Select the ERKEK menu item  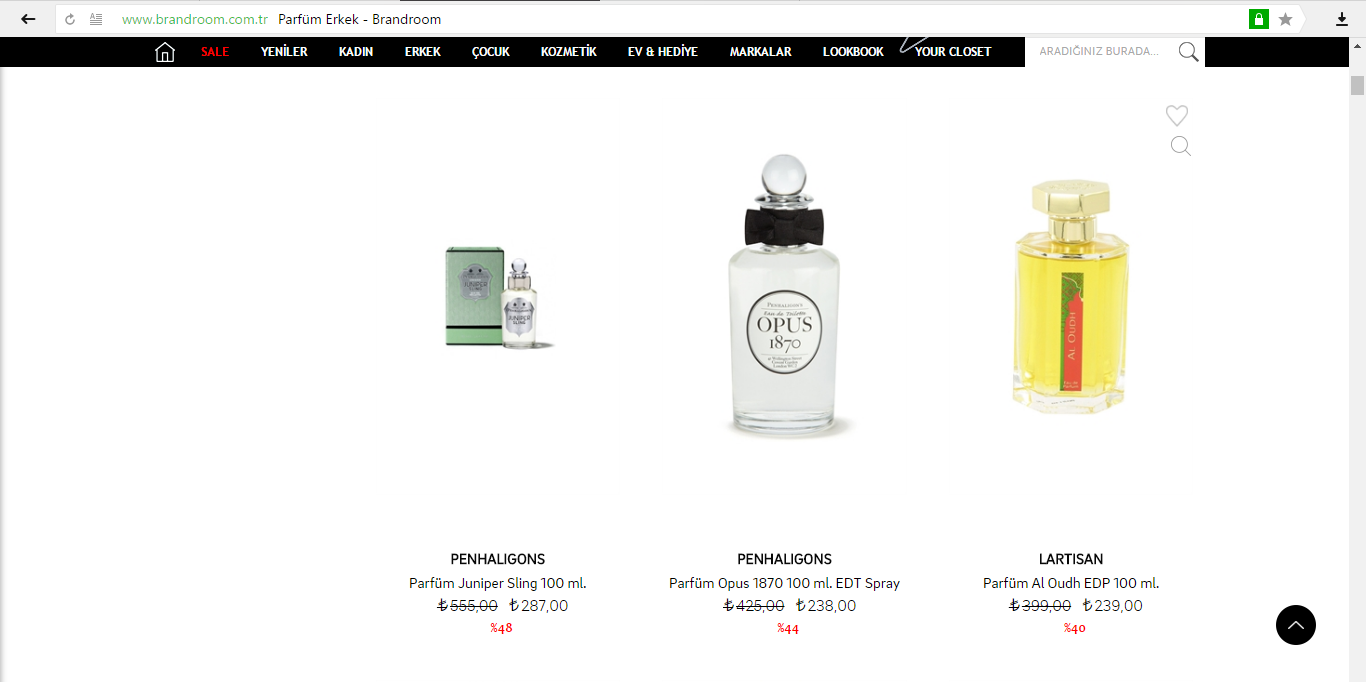click(423, 52)
